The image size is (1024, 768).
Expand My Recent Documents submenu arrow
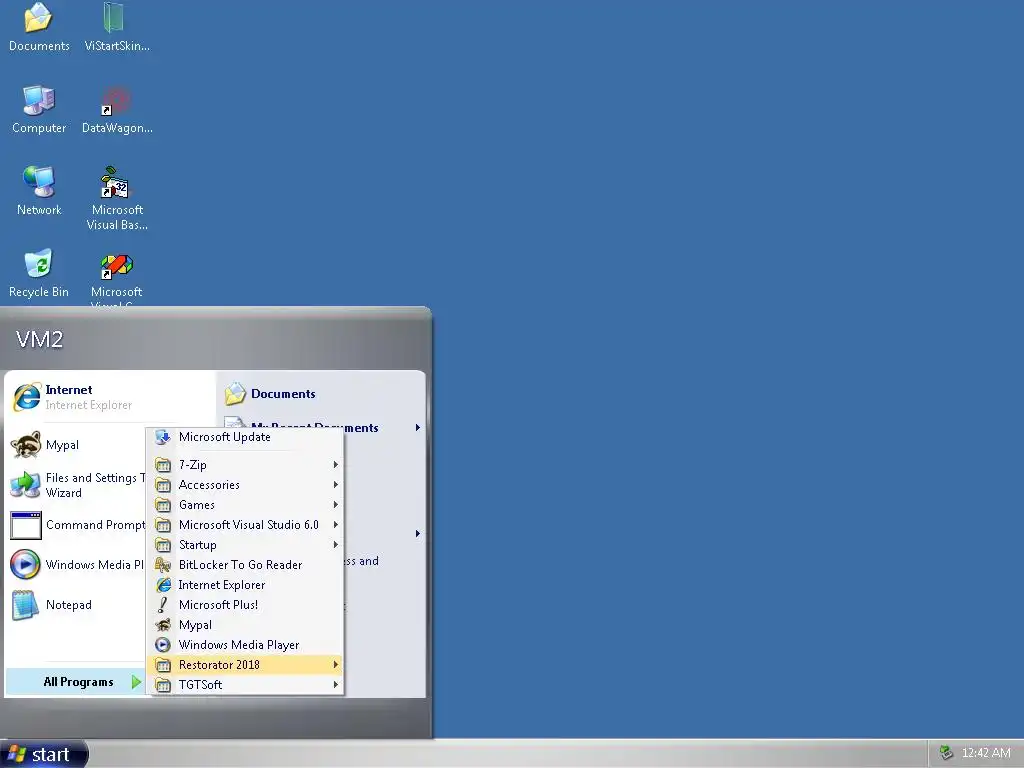pos(417,428)
